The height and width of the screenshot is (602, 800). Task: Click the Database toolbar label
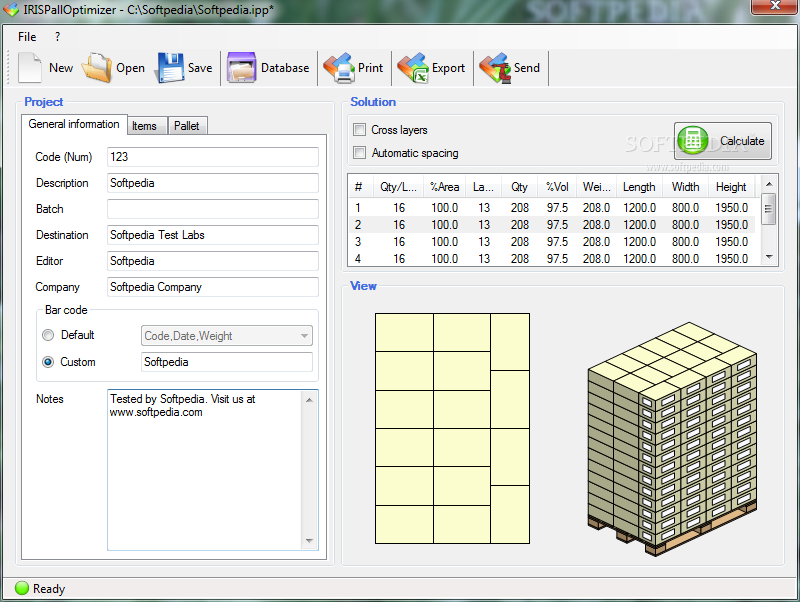tap(285, 68)
